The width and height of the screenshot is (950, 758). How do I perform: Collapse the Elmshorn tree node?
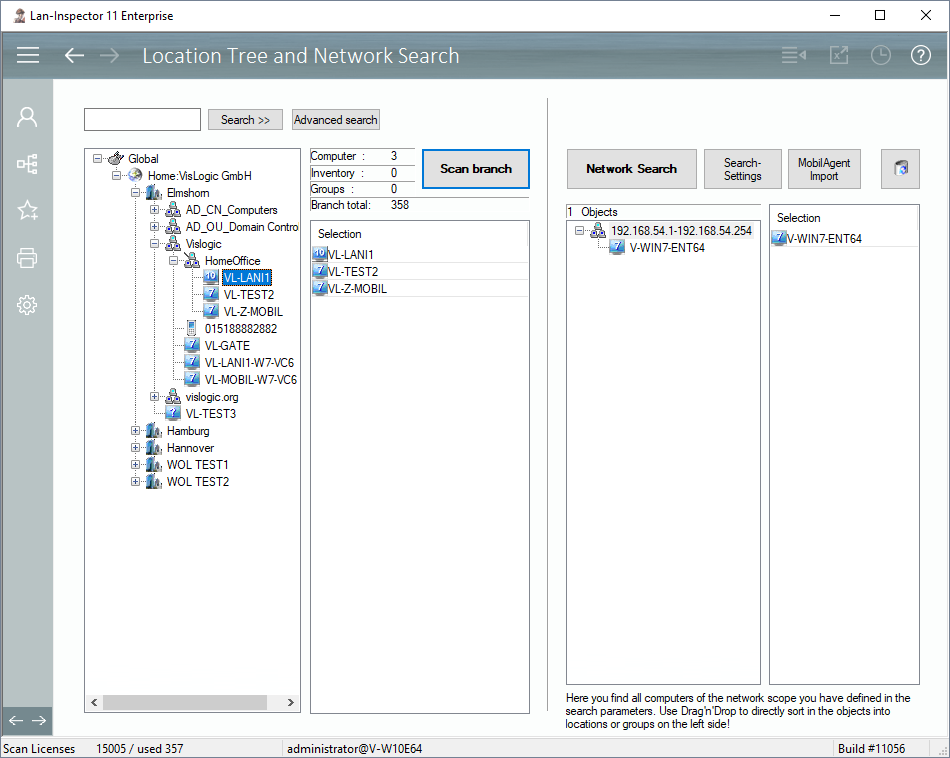click(136, 193)
